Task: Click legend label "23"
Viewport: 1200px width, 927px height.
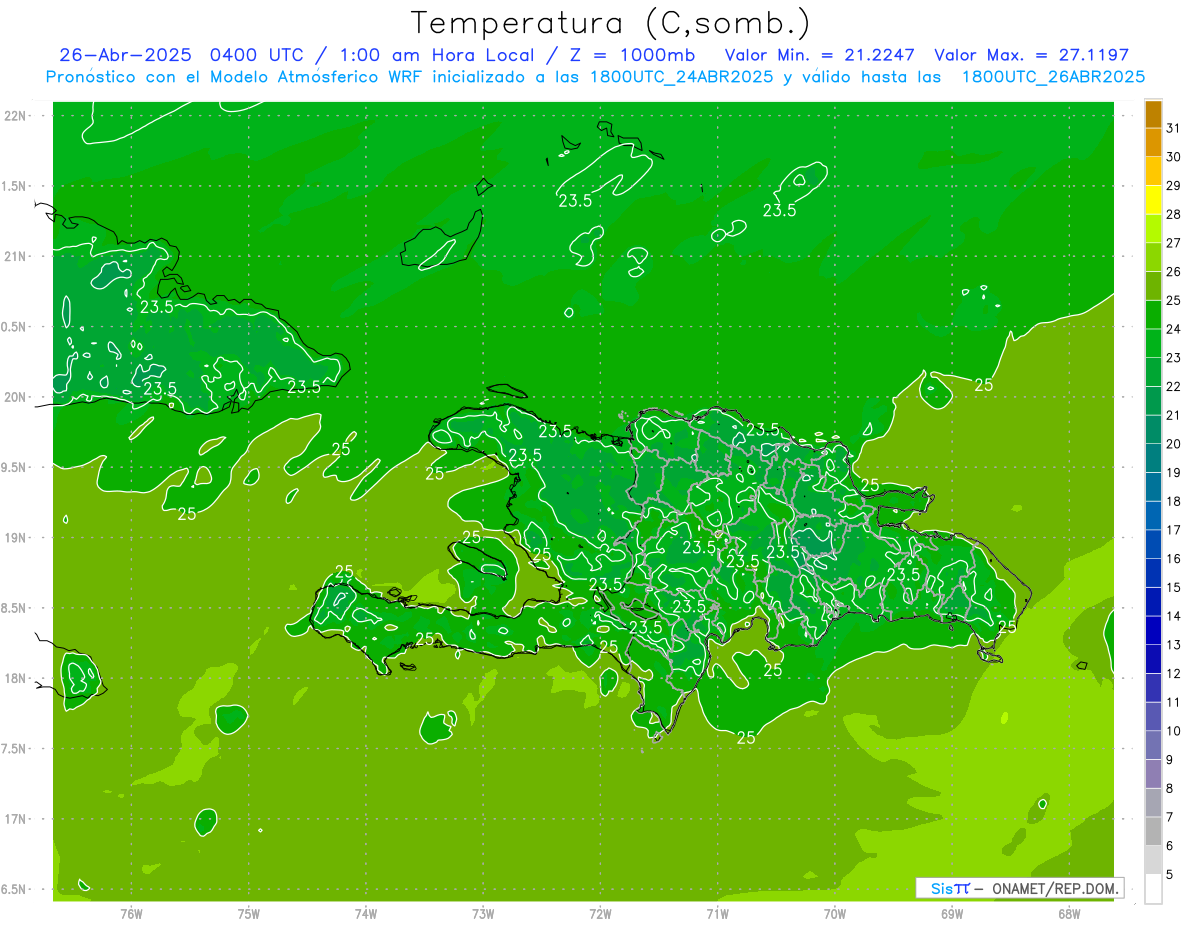Action: pos(1173,357)
